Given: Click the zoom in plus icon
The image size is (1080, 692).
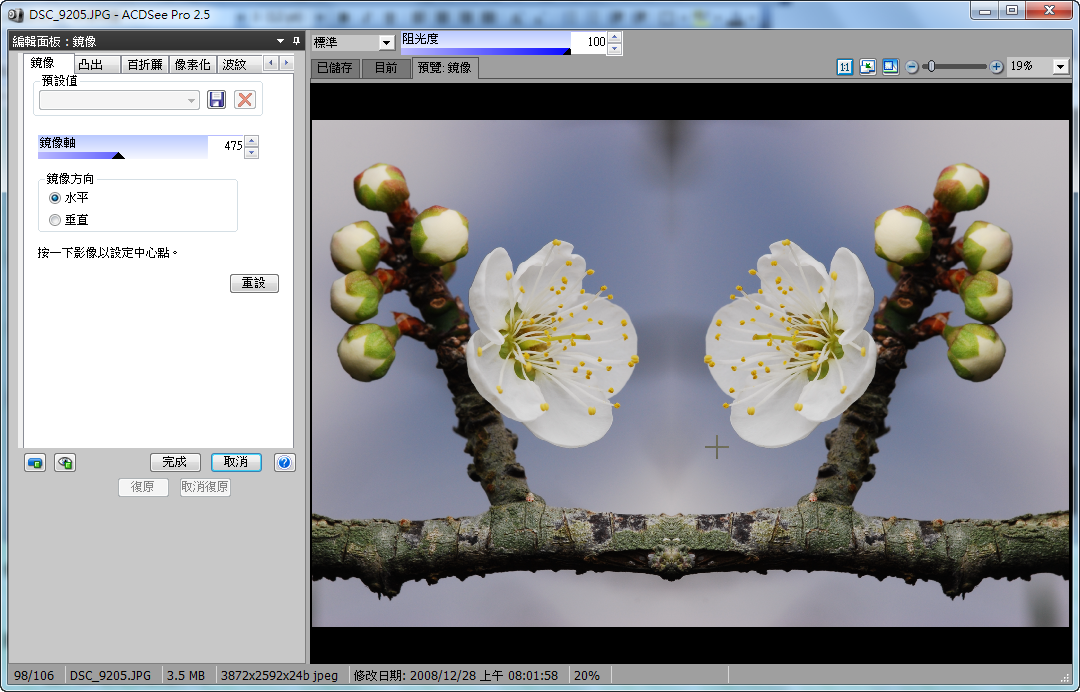Looking at the screenshot, I should [996, 67].
